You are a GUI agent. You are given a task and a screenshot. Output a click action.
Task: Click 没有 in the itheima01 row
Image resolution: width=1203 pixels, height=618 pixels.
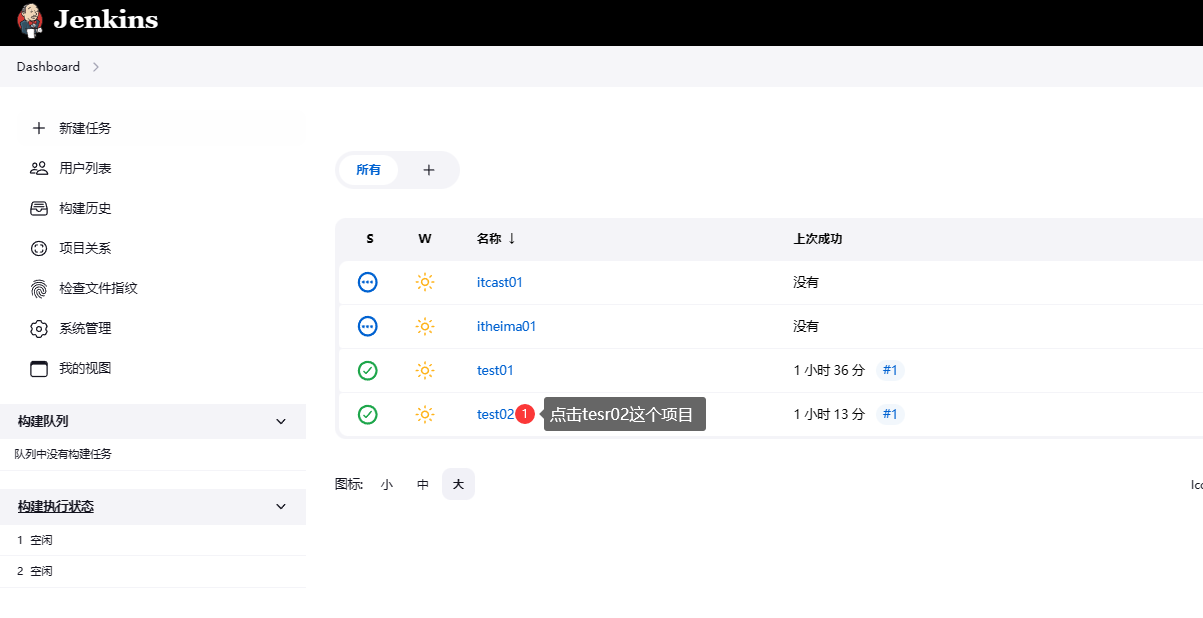point(806,326)
